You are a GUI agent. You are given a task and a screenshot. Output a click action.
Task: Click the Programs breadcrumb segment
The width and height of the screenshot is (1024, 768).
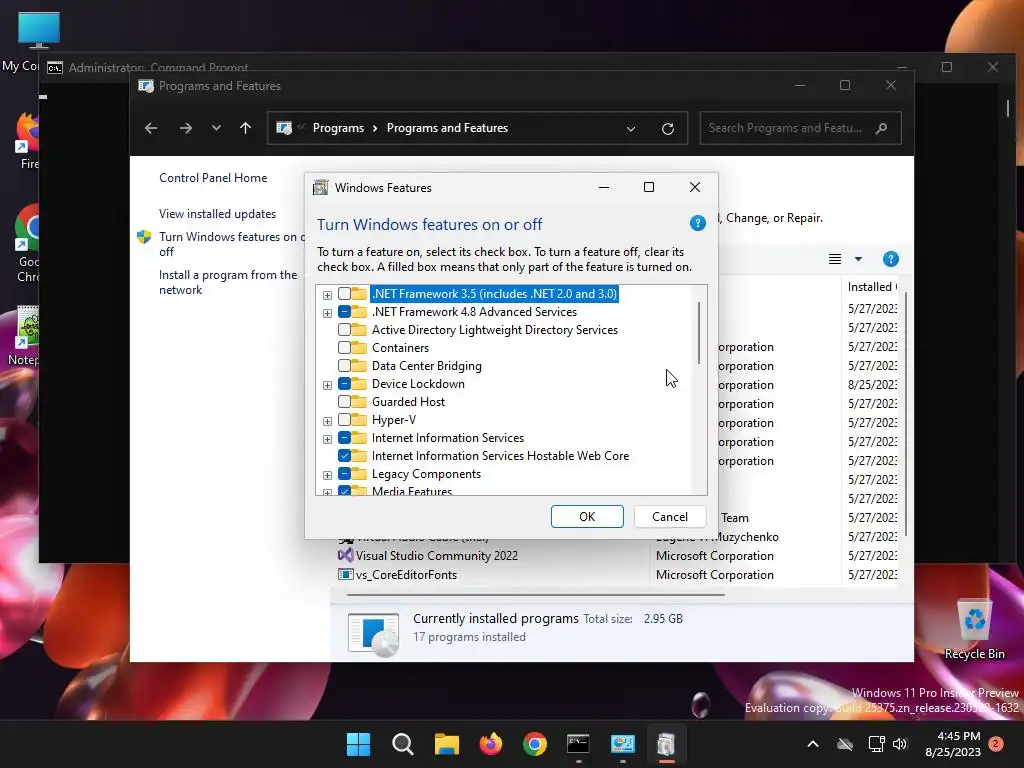pos(338,128)
